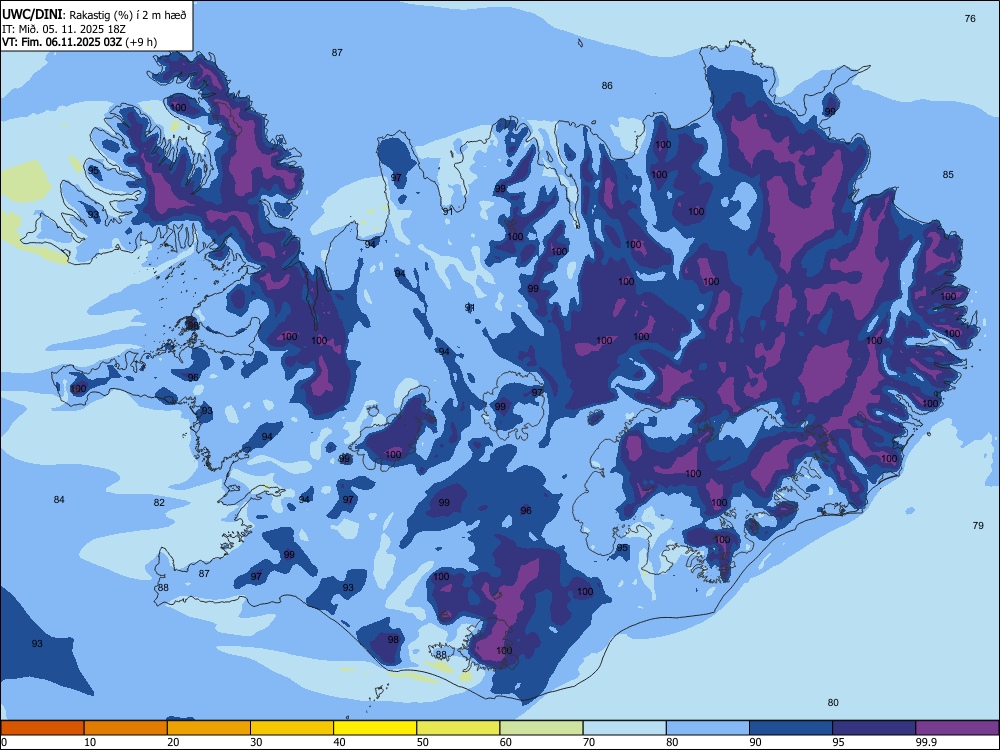The height and width of the screenshot is (750, 1000).
Task: Click the initial time line 'IT: Mið. 05. 11. 2025 18Z'
Action: click(x=64, y=29)
